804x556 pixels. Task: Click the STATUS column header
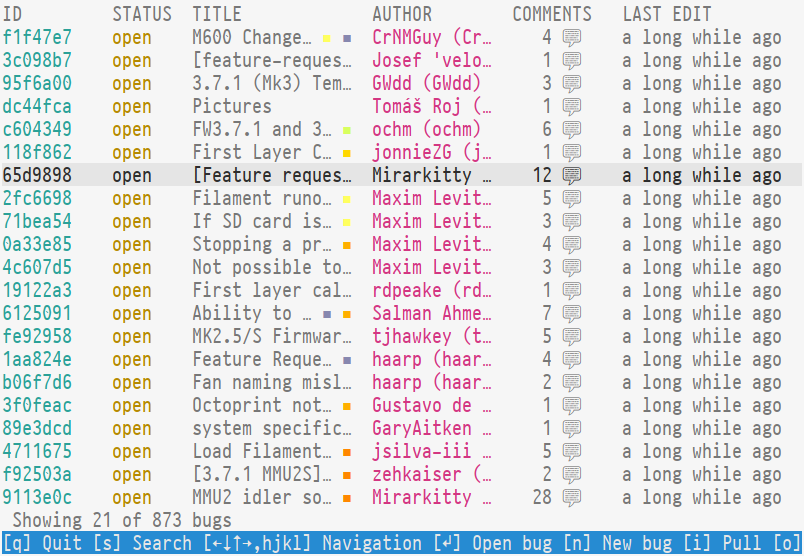click(142, 14)
